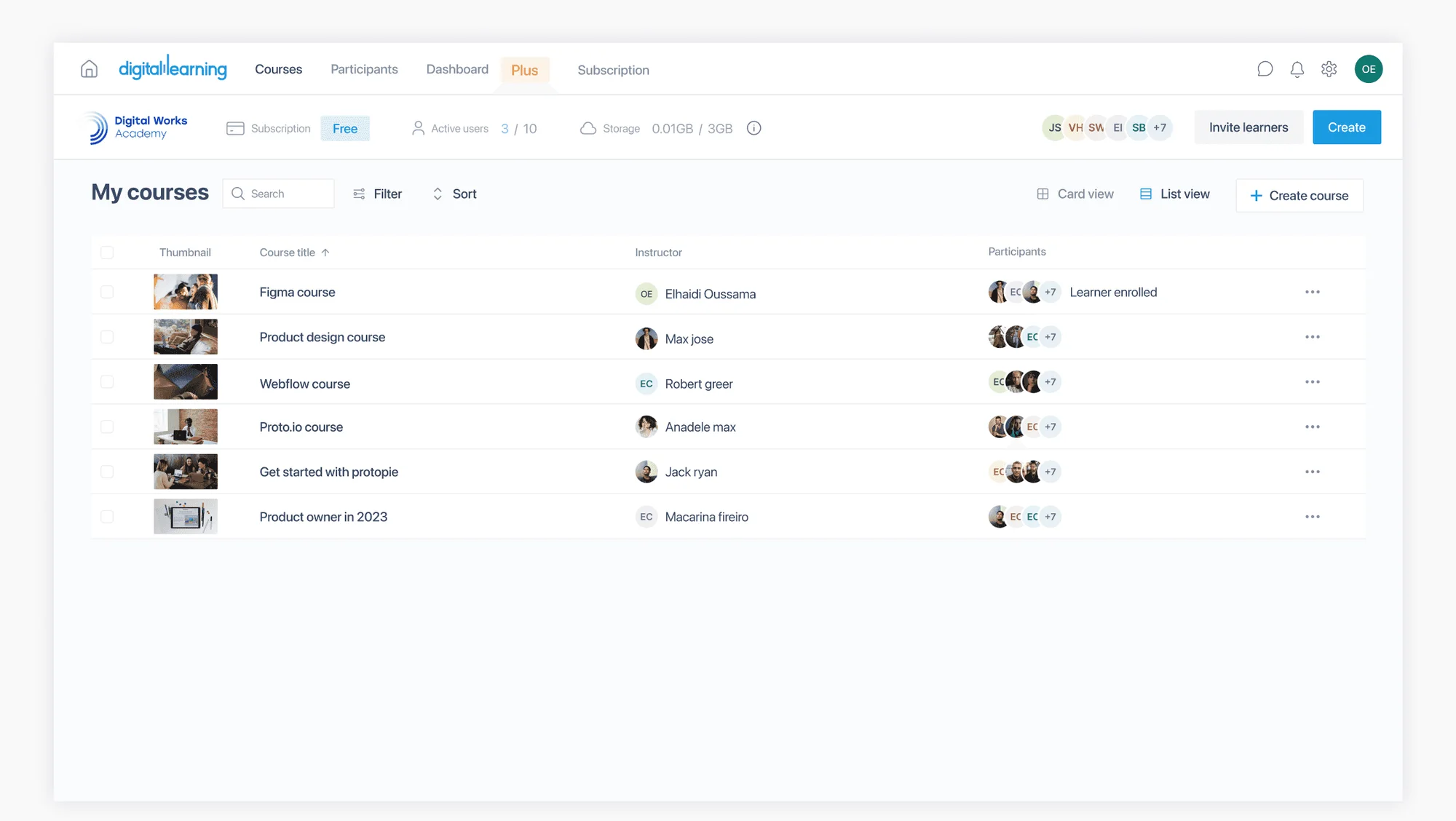Check the Webflow course row checkbox

coord(107,382)
